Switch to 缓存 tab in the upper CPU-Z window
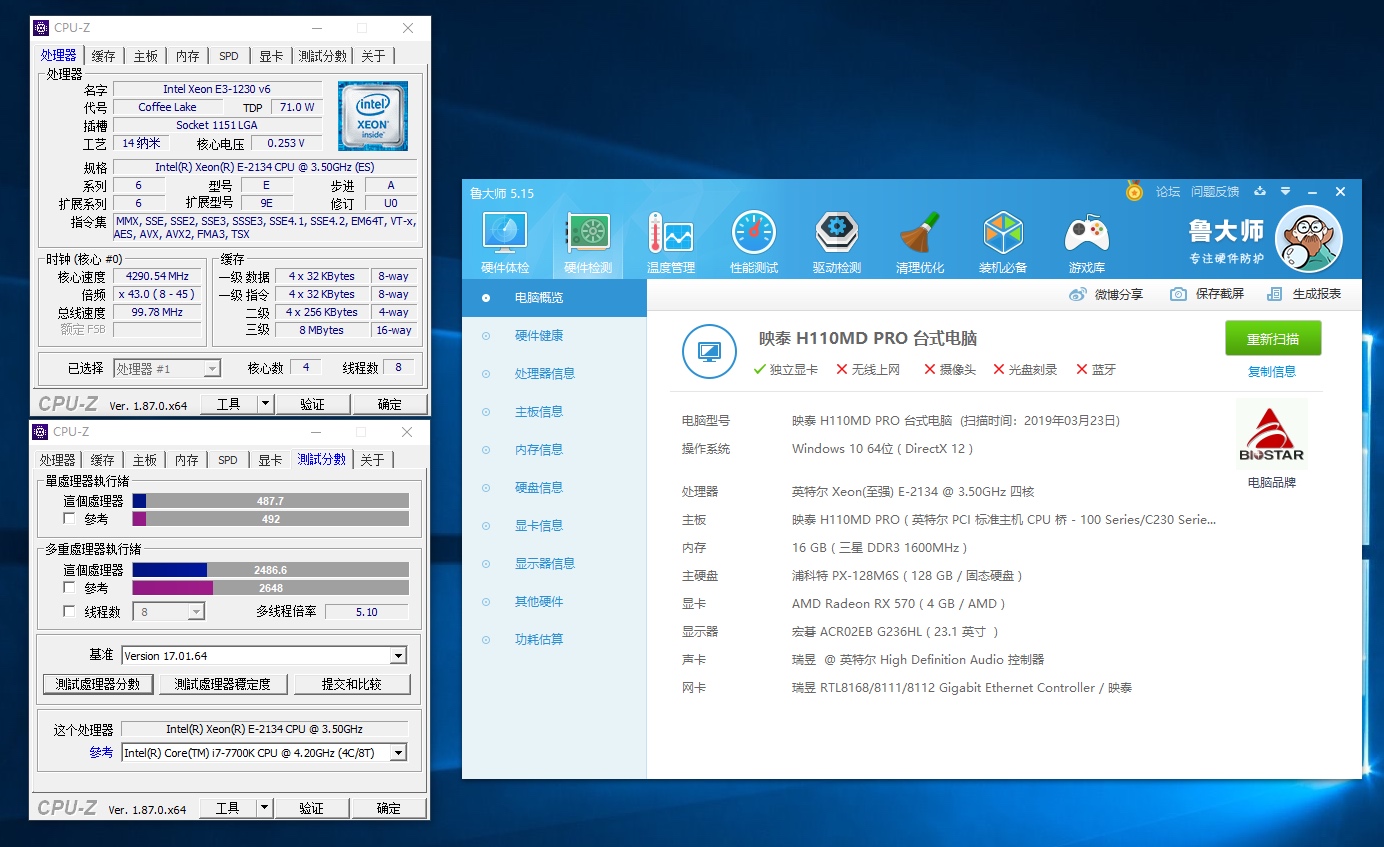Image resolution: width=1384 pixels, height=847 pixels. pyautogui.click(x=103, y=56)
